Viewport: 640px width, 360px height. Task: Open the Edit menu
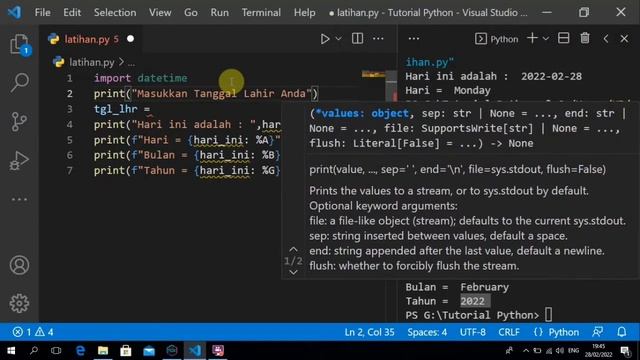[x=72, y=13]
